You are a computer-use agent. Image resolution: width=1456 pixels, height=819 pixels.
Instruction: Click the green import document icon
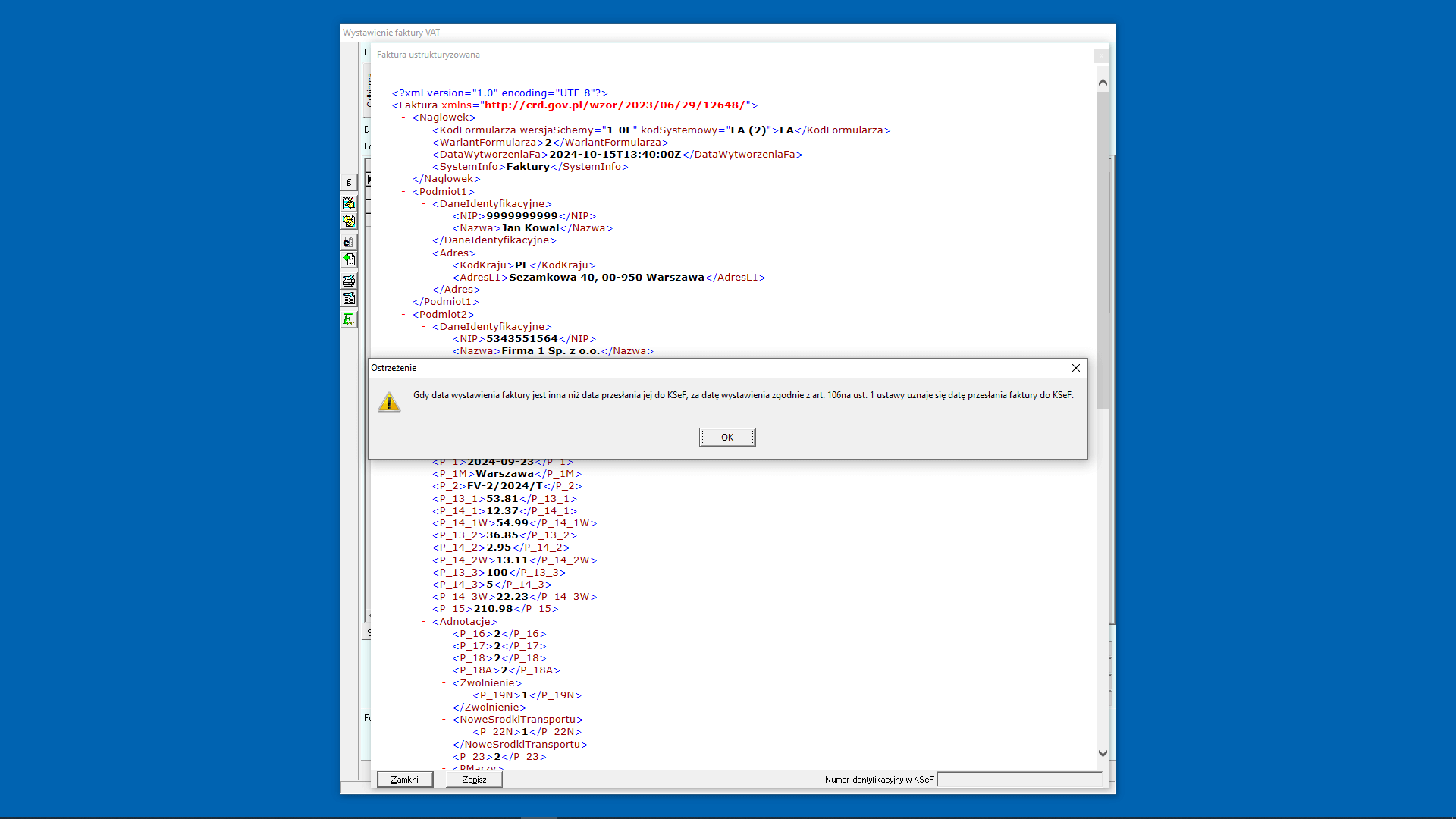point(349,259)
